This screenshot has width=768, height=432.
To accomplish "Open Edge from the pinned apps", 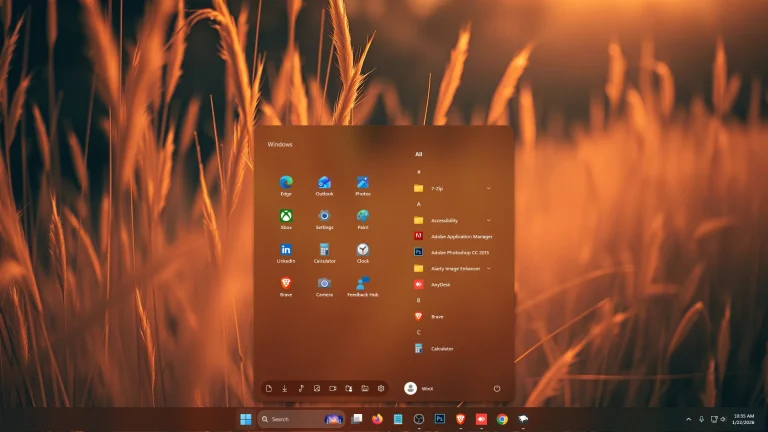I will click(x=286, y=186).
